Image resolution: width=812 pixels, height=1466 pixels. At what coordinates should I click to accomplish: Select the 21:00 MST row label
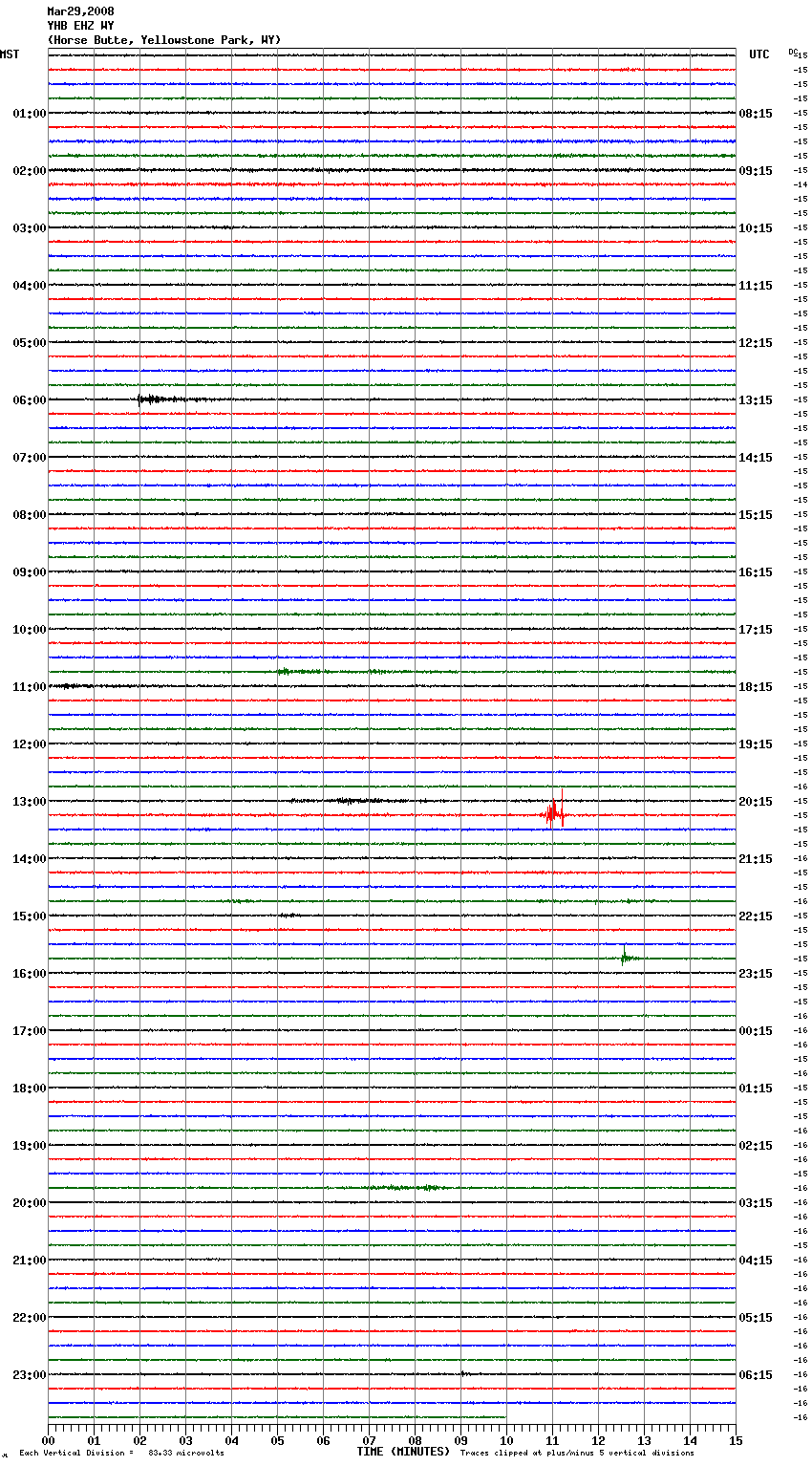coord(30,1261)
